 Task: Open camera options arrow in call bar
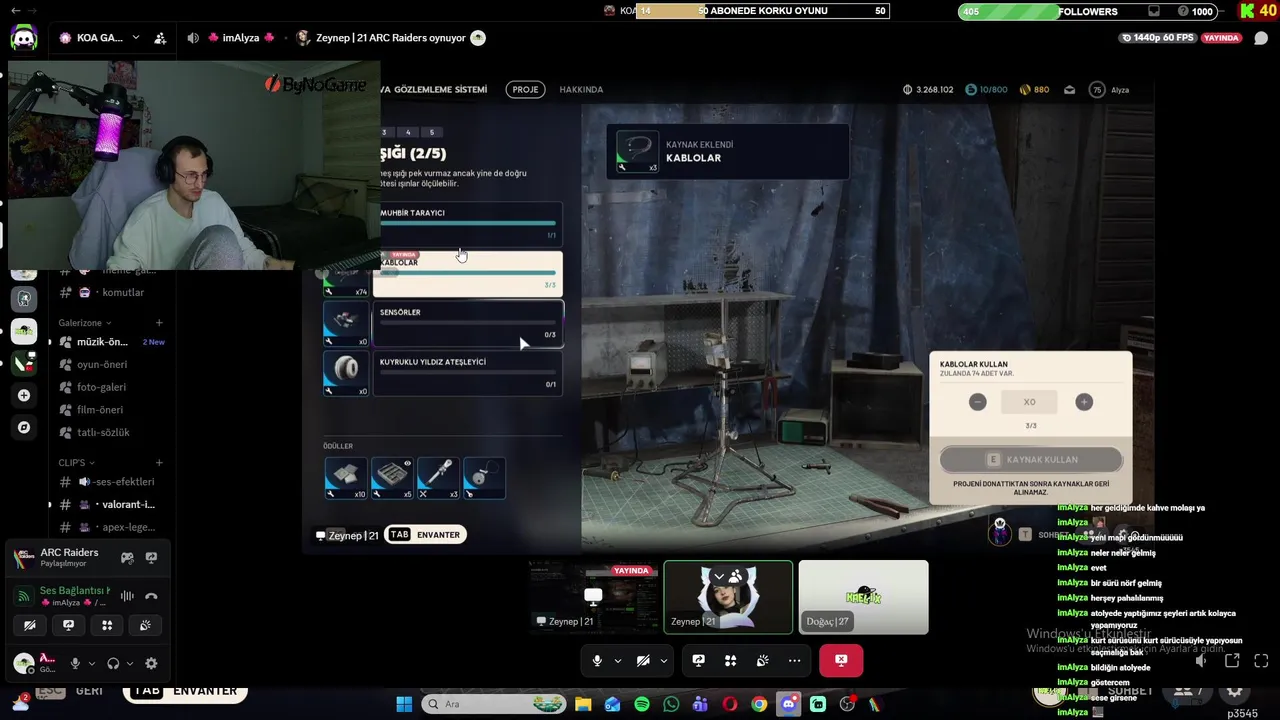coord(663,660)
